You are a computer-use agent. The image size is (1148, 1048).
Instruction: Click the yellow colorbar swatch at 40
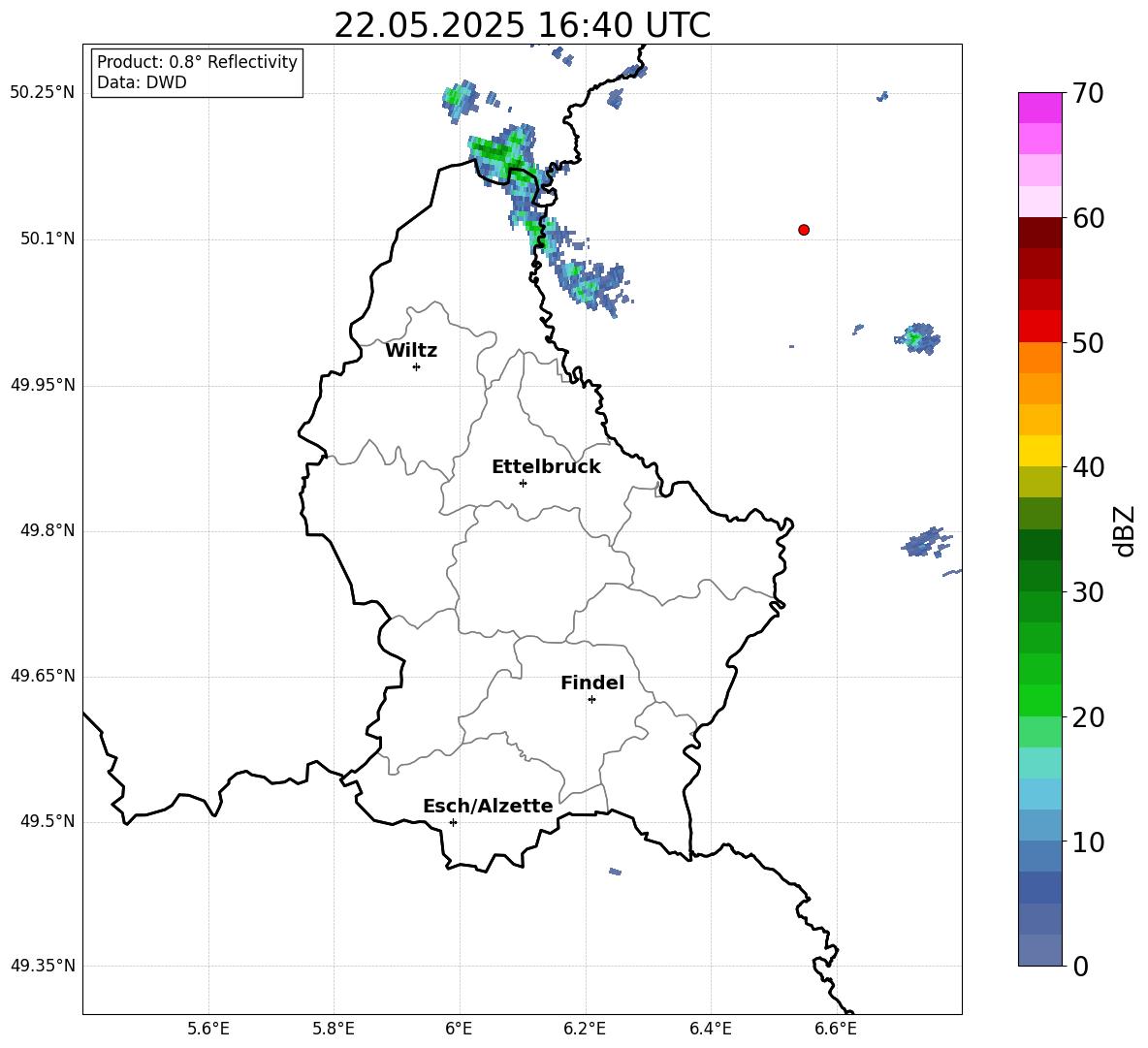(x=1039, y=451)
